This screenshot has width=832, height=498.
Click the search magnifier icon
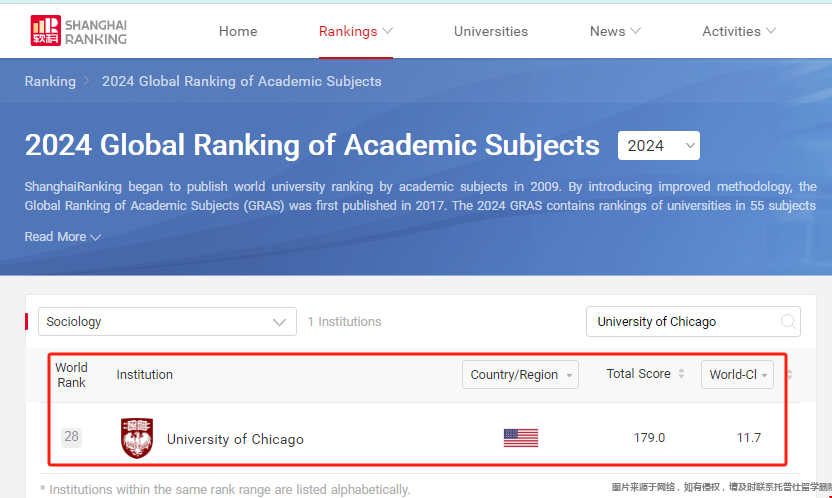(788, 321)
